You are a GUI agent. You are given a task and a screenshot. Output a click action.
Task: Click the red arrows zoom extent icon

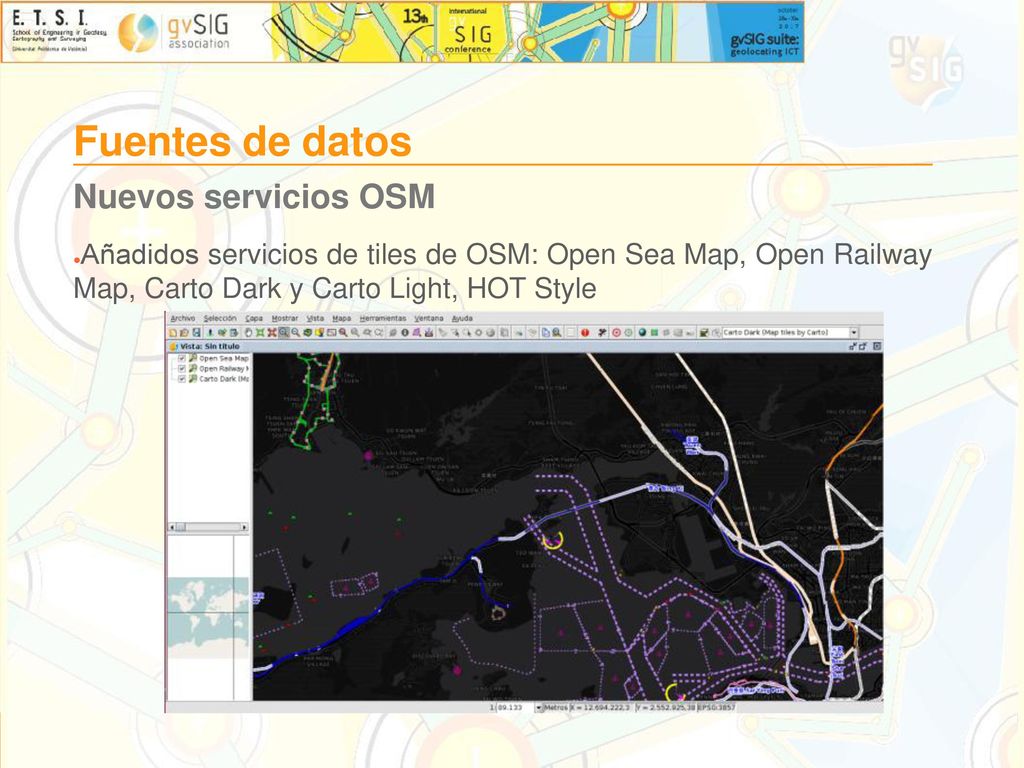click(272, 333)
